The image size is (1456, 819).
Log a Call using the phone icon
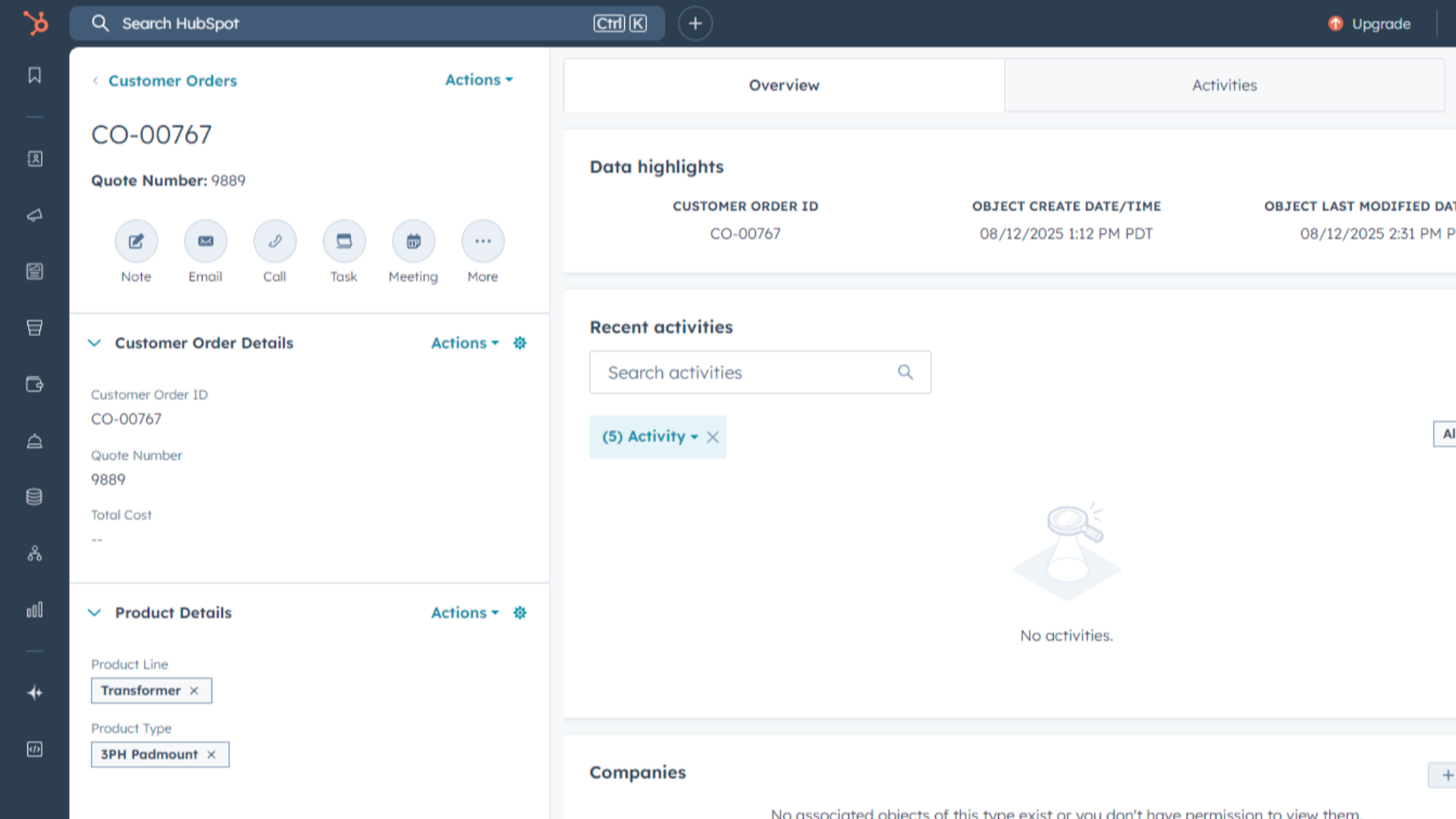[x=275, y=241]
